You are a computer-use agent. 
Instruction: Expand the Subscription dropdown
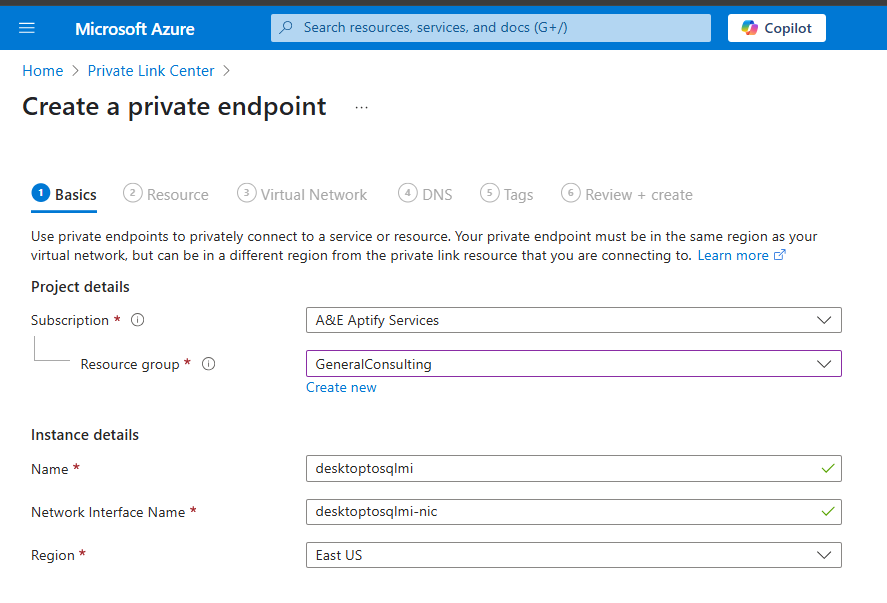click(574, 320)
